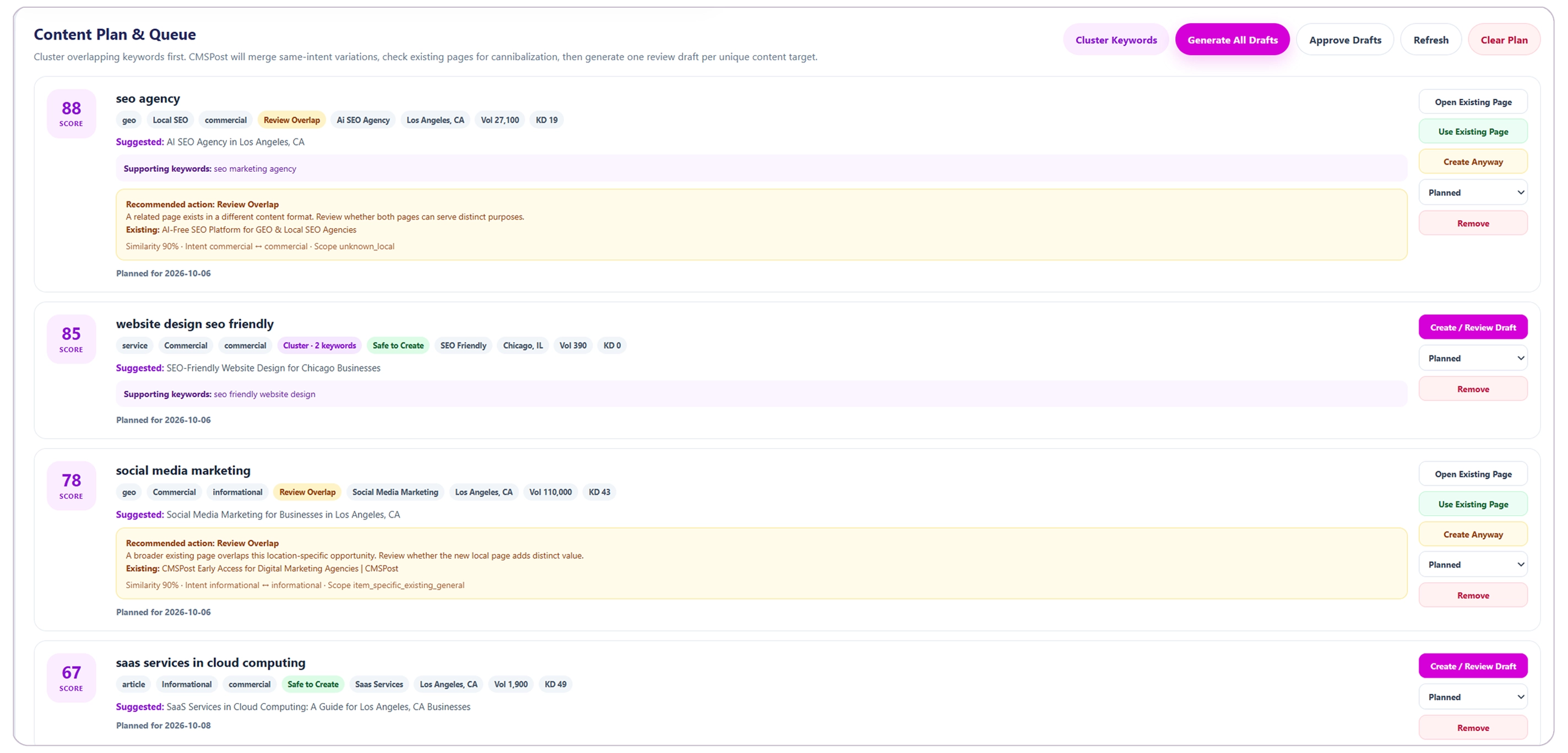Remove saas services in cloud computing item
1568x753 pixels.
tap(1473, 728)
